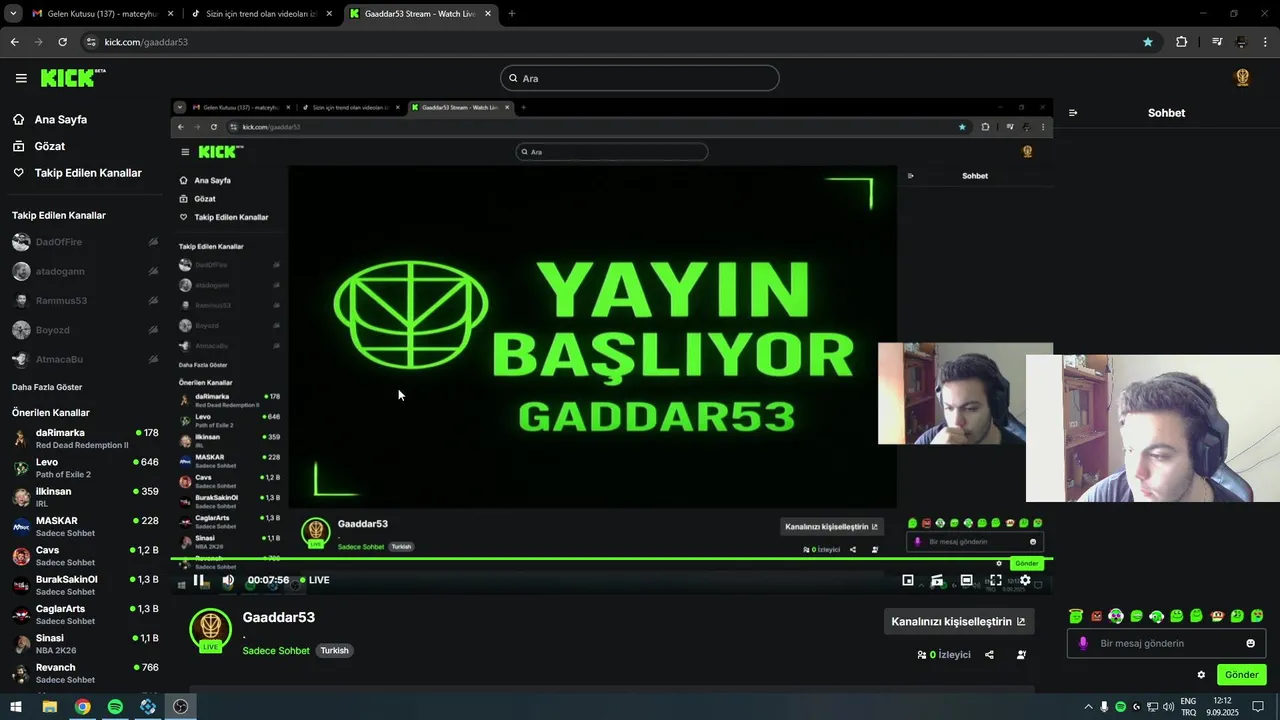Enter fullscreen video mode
Screen dimensions: 1280x720
point(996,580)
